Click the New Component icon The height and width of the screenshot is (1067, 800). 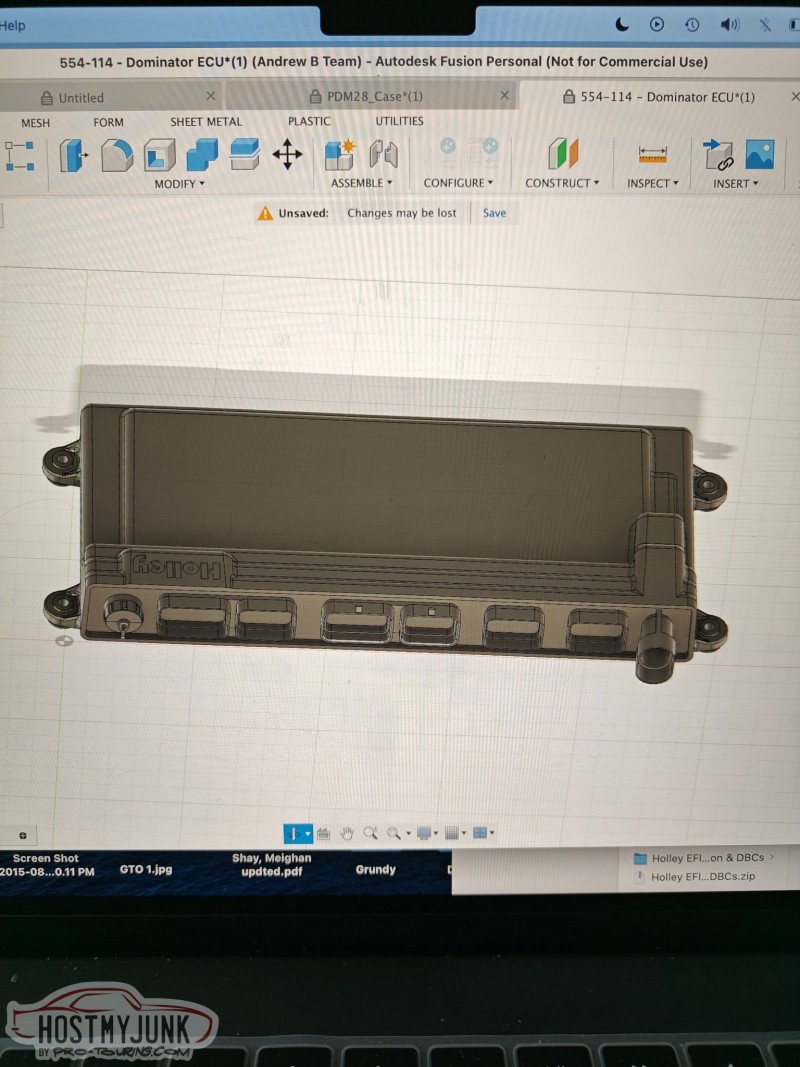pyautogui.click(x=340, y=154)
